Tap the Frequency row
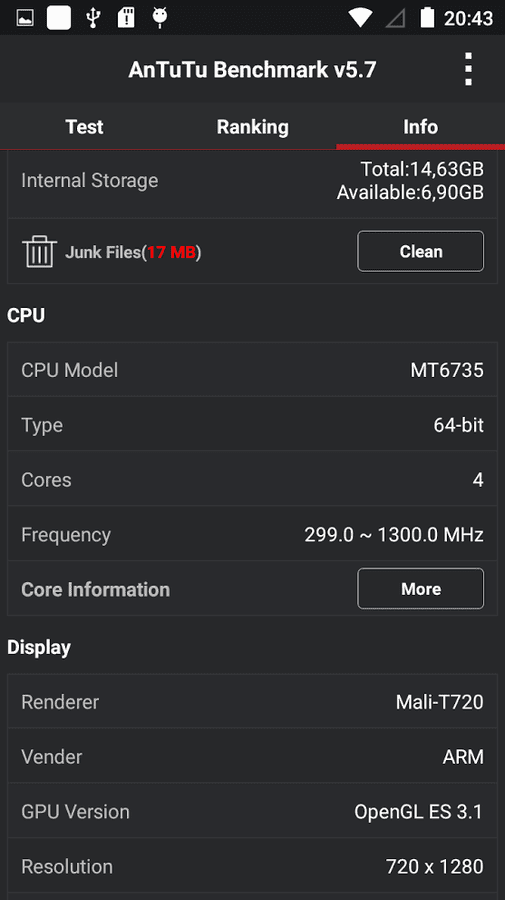The image size is (505, 900). [x=252, y=534]
